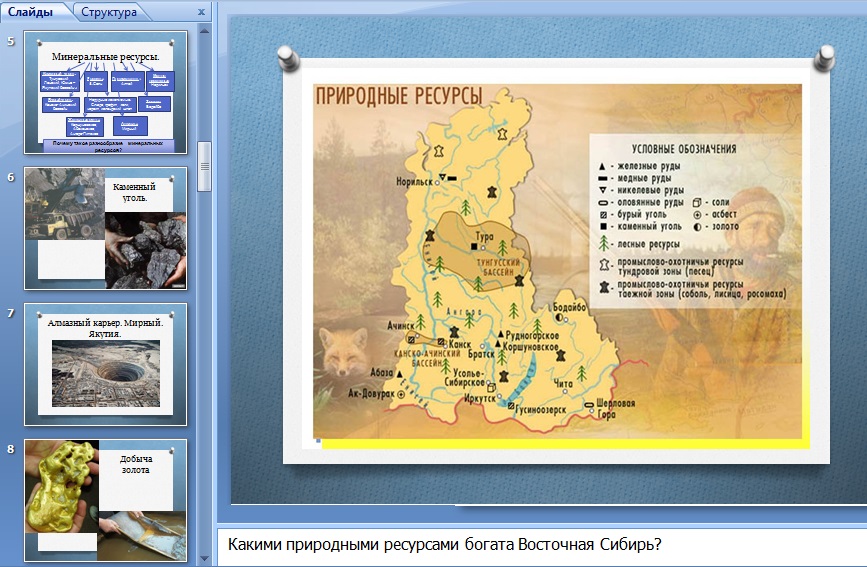The height and width of the screenshot is (567, 867).
Task: Click the left pushpin on the slide
Action: point(288,58)
